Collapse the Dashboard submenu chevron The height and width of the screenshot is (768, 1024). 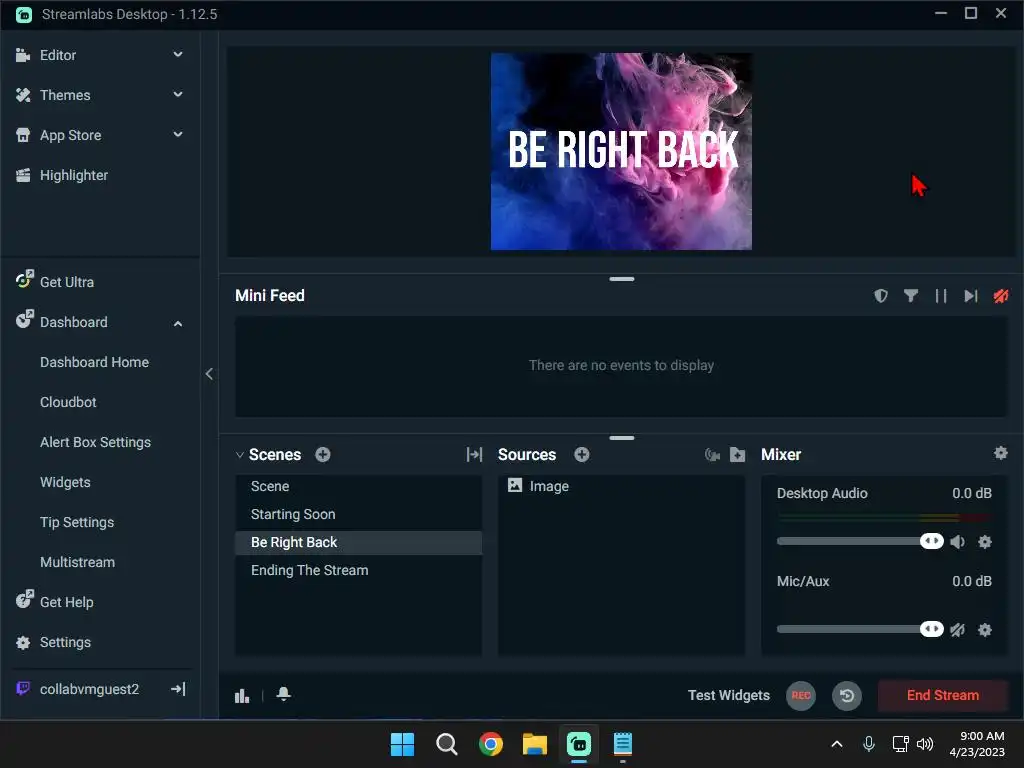(x=178, y=323)
